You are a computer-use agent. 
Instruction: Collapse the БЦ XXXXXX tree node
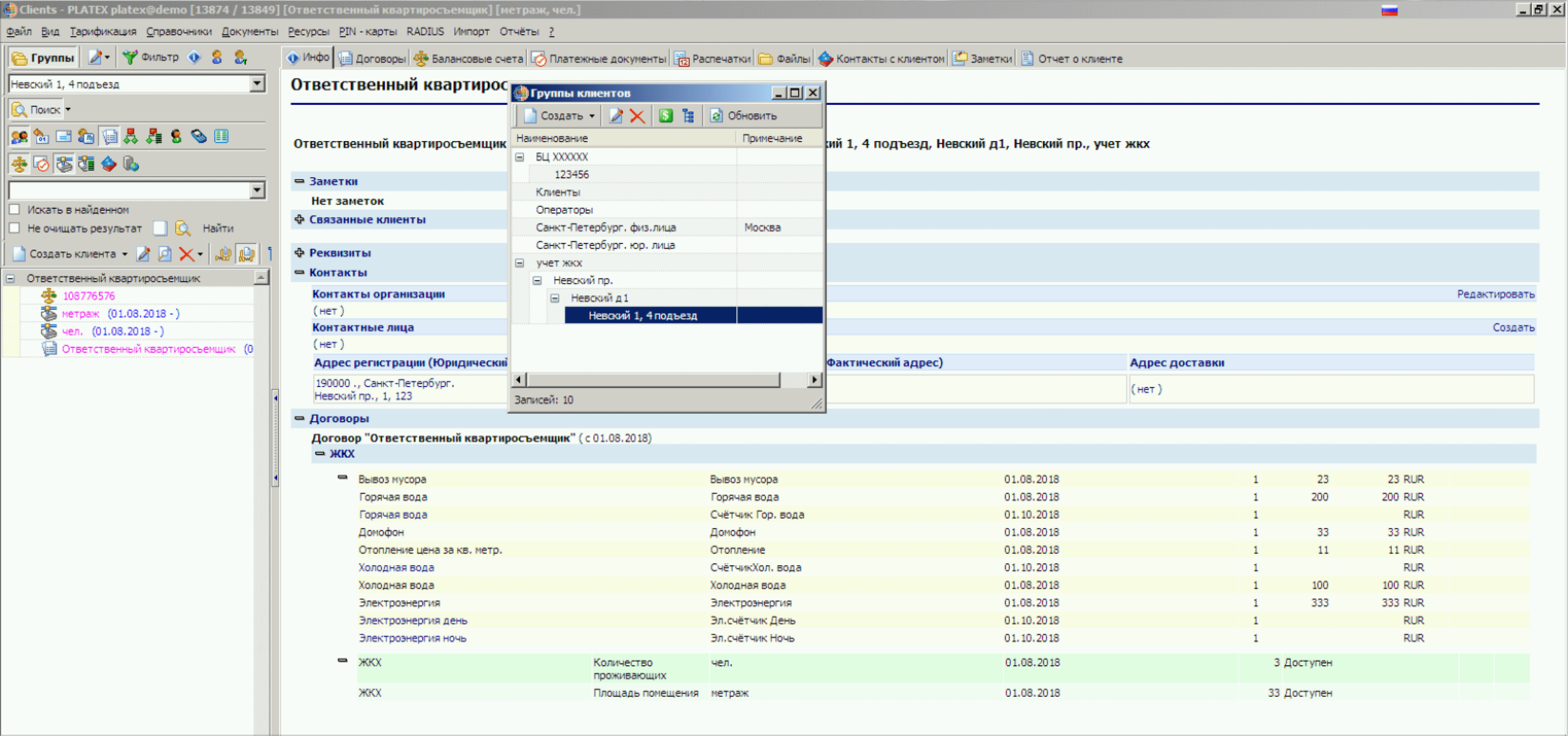coord(520,157)
